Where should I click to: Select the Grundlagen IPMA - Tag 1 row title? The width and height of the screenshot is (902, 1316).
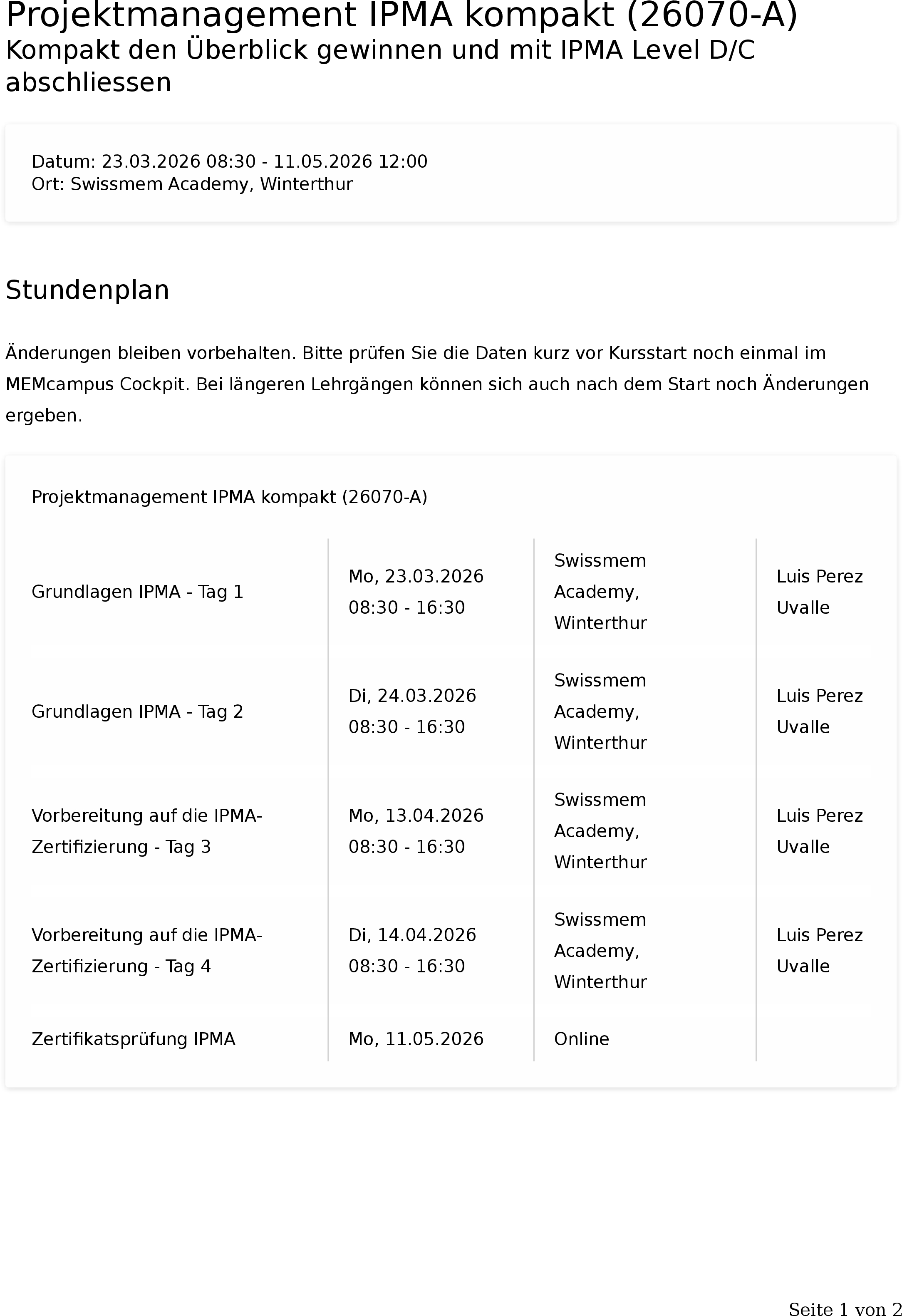tap(138, 592)
